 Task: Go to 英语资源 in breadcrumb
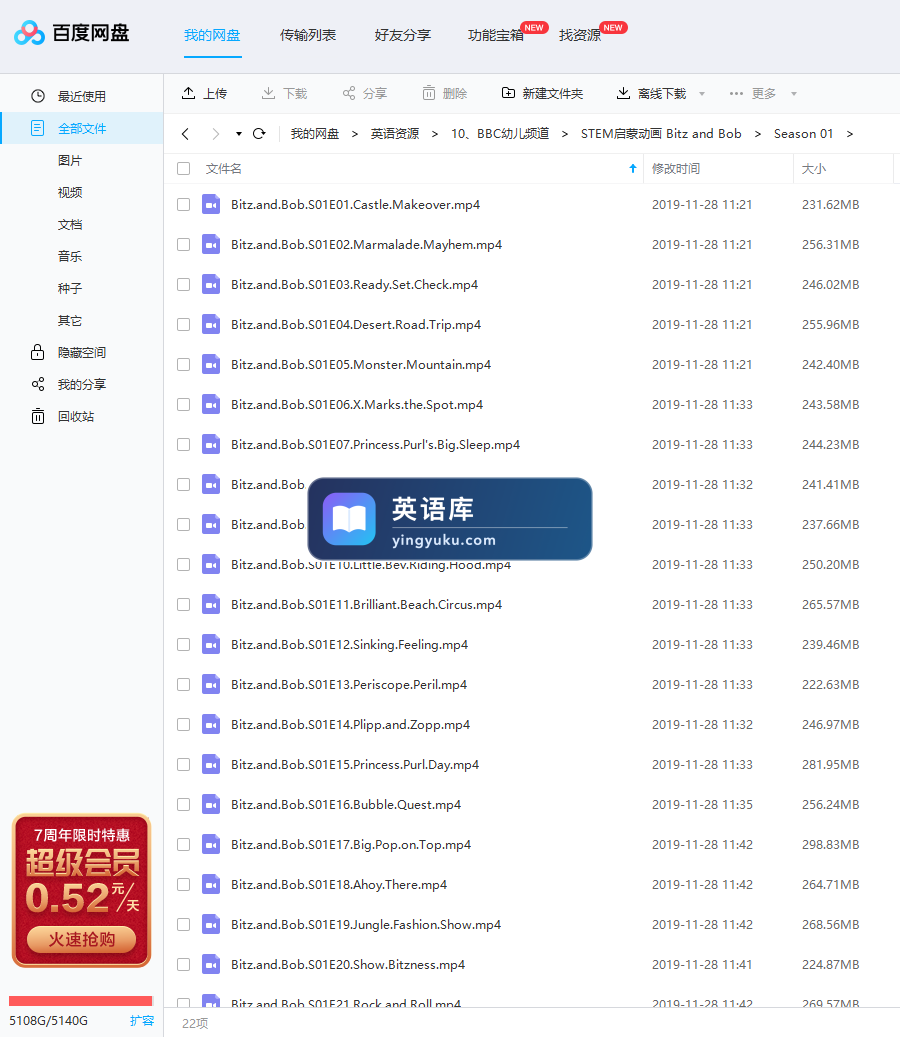[395, 134]
